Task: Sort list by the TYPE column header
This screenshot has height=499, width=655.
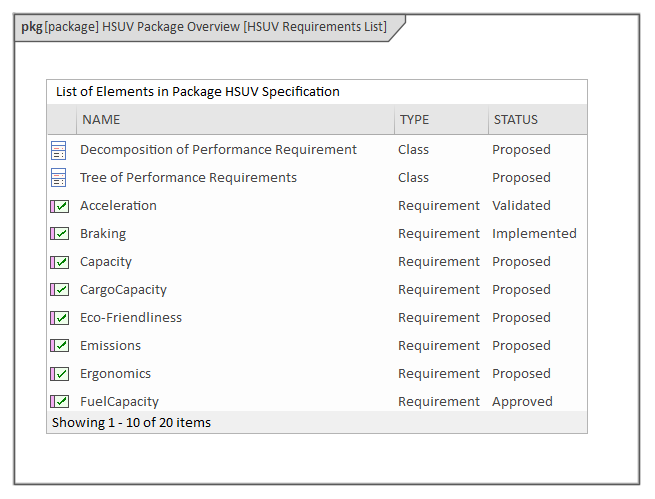Action: click(414, 120)
